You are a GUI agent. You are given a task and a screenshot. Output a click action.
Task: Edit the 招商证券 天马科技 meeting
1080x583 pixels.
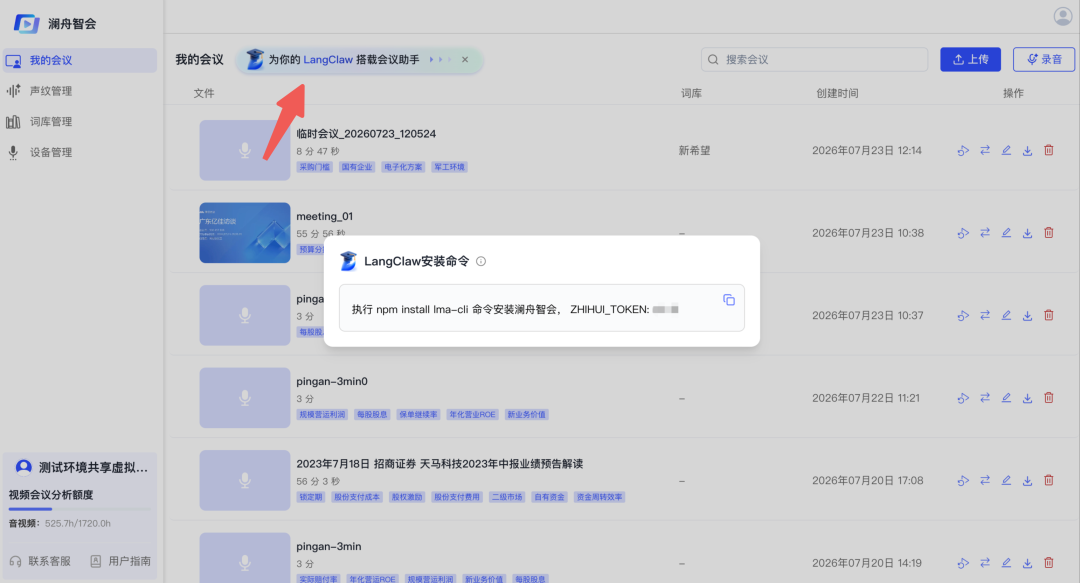pos(1006,480)
